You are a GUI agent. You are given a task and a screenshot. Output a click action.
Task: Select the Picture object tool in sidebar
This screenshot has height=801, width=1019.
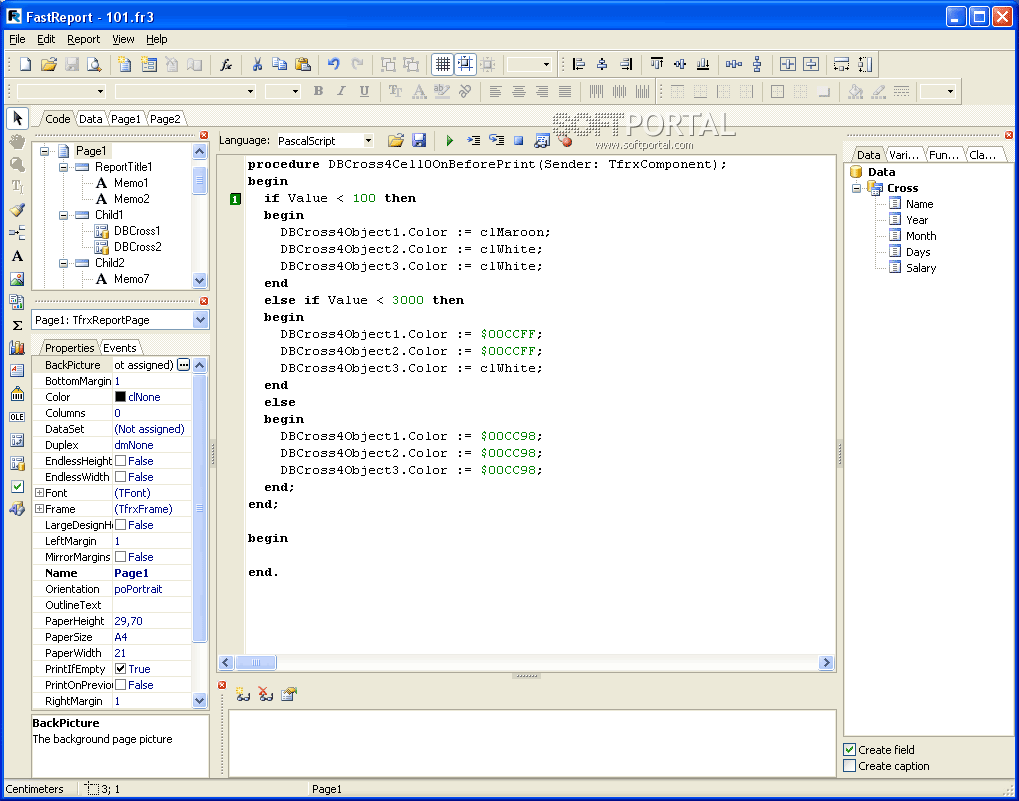pos(17,279)
